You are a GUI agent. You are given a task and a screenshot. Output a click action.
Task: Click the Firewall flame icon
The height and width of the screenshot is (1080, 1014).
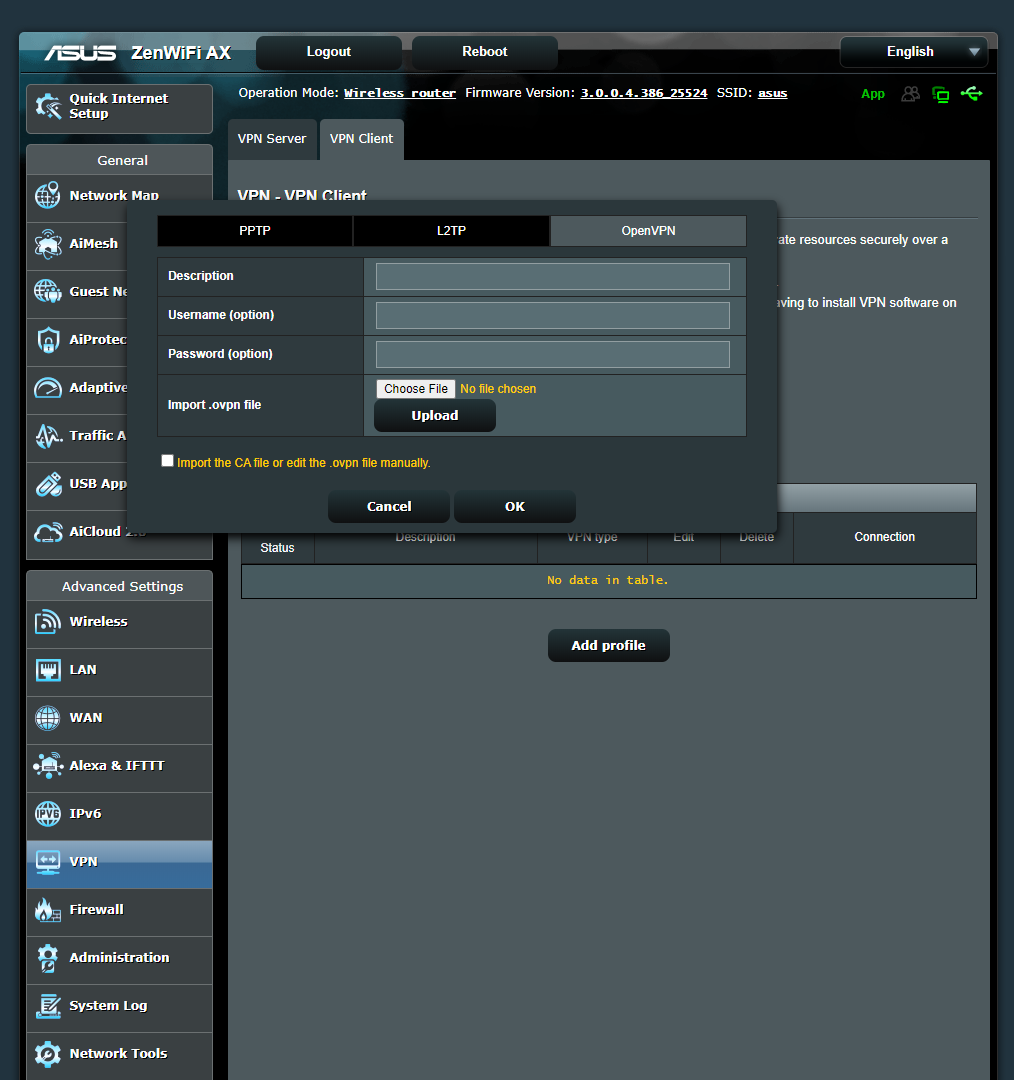(48, 911)
